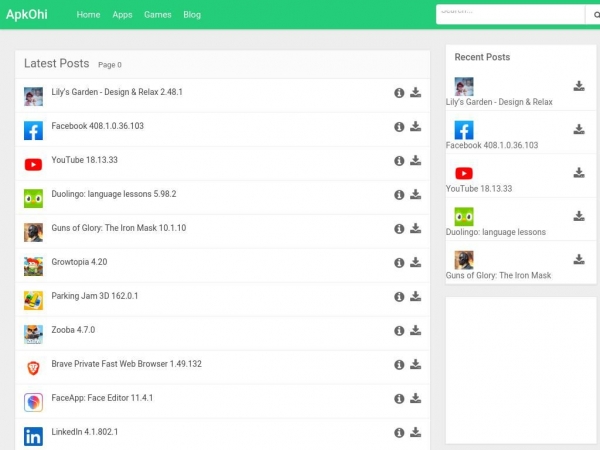600x450 pixels.
Task: Open the Growtopia 4.20 post link
Action: (79, 262)
